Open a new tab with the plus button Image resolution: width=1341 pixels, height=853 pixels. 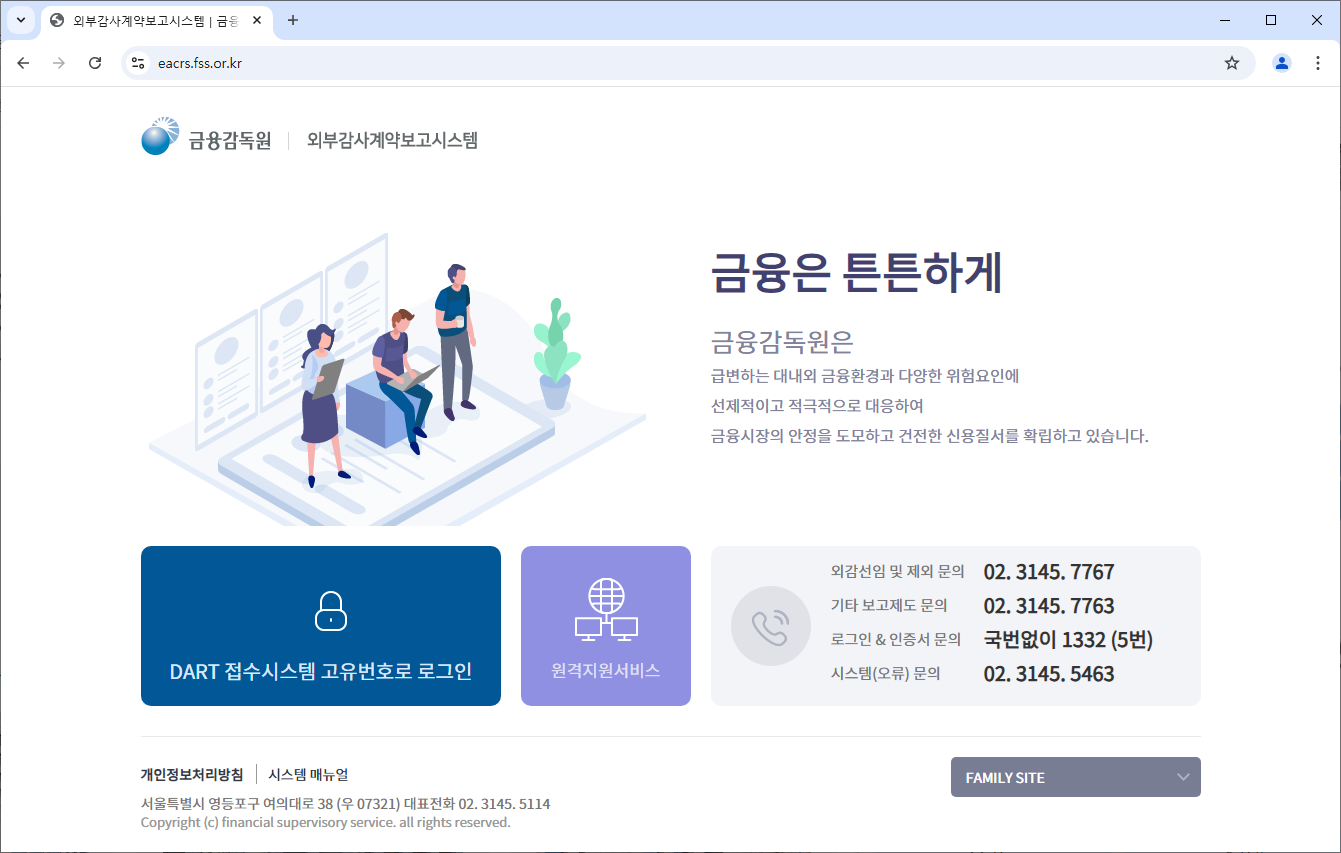pyautogui.click(x=293, y=20)
